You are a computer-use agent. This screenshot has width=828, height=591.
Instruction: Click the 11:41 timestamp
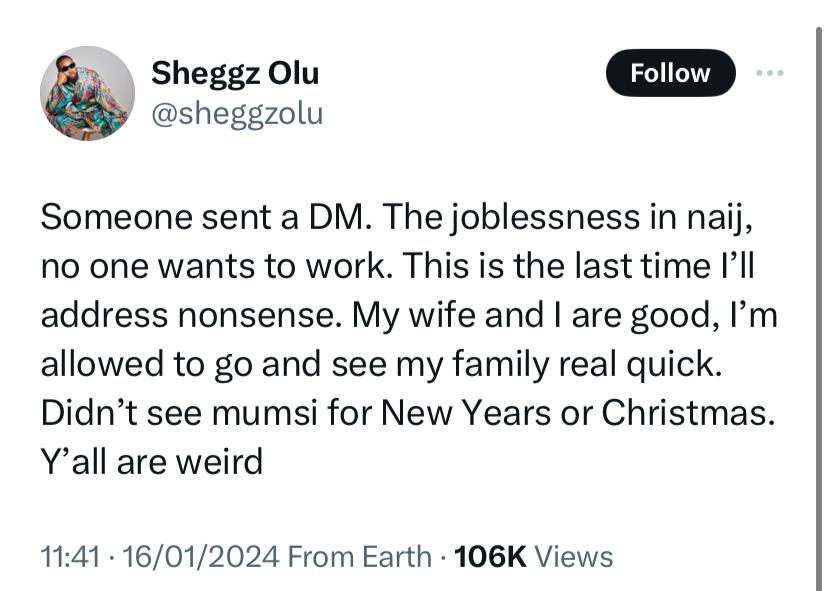point(70,556)
